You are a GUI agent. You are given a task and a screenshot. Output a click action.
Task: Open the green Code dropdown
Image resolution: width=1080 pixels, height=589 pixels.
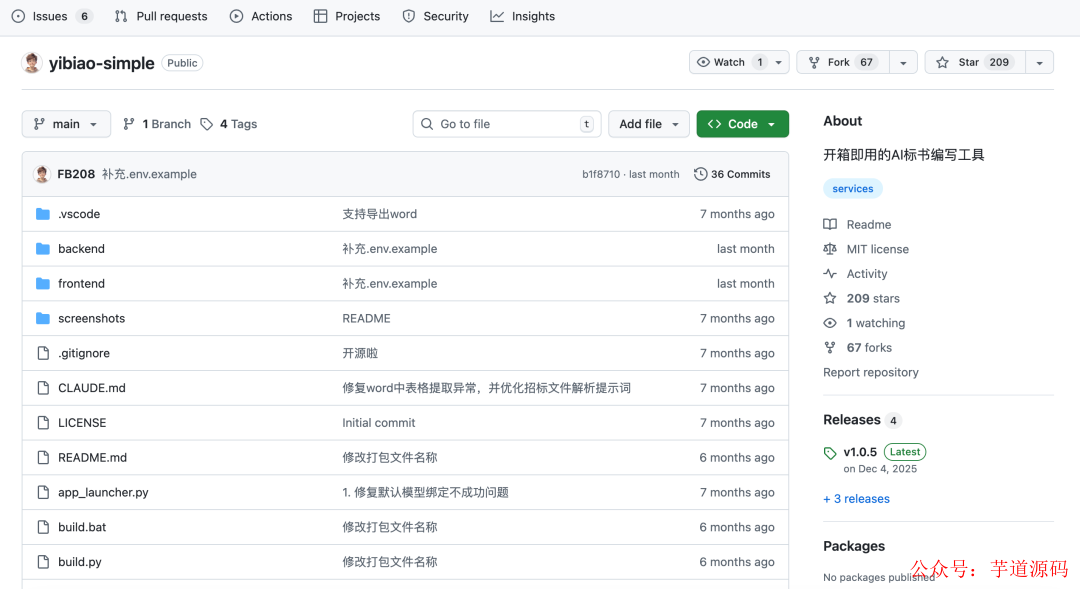click(742, 124)
